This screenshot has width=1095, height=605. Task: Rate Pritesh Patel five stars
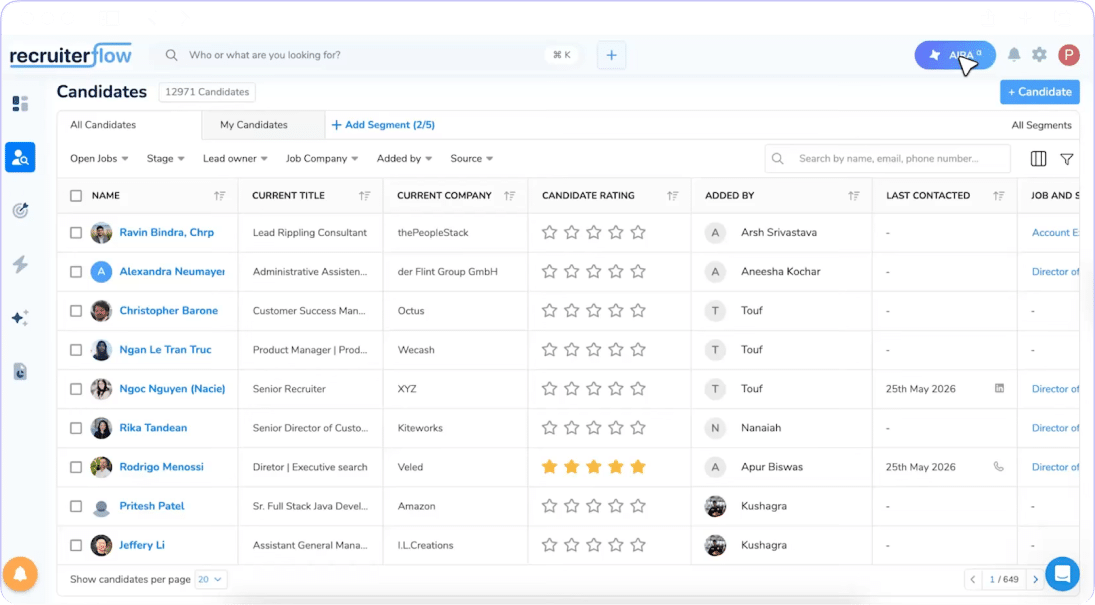[638, 506]
